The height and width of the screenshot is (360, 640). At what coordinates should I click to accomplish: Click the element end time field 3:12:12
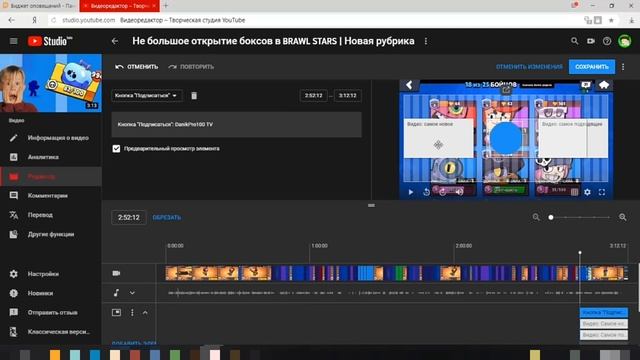click(347, 96)
